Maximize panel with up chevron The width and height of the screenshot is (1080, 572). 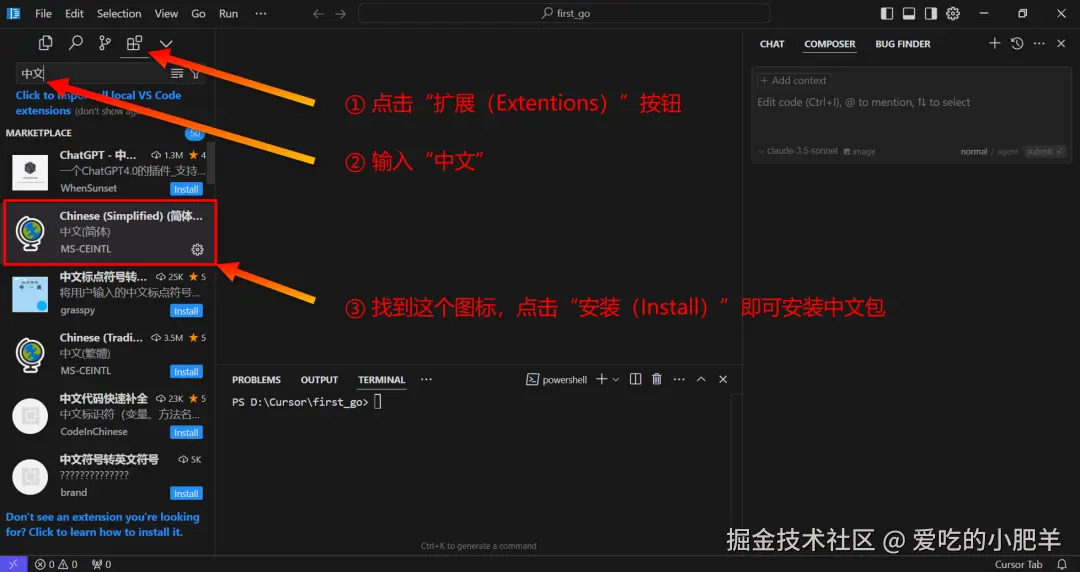[x=701, y=379]
